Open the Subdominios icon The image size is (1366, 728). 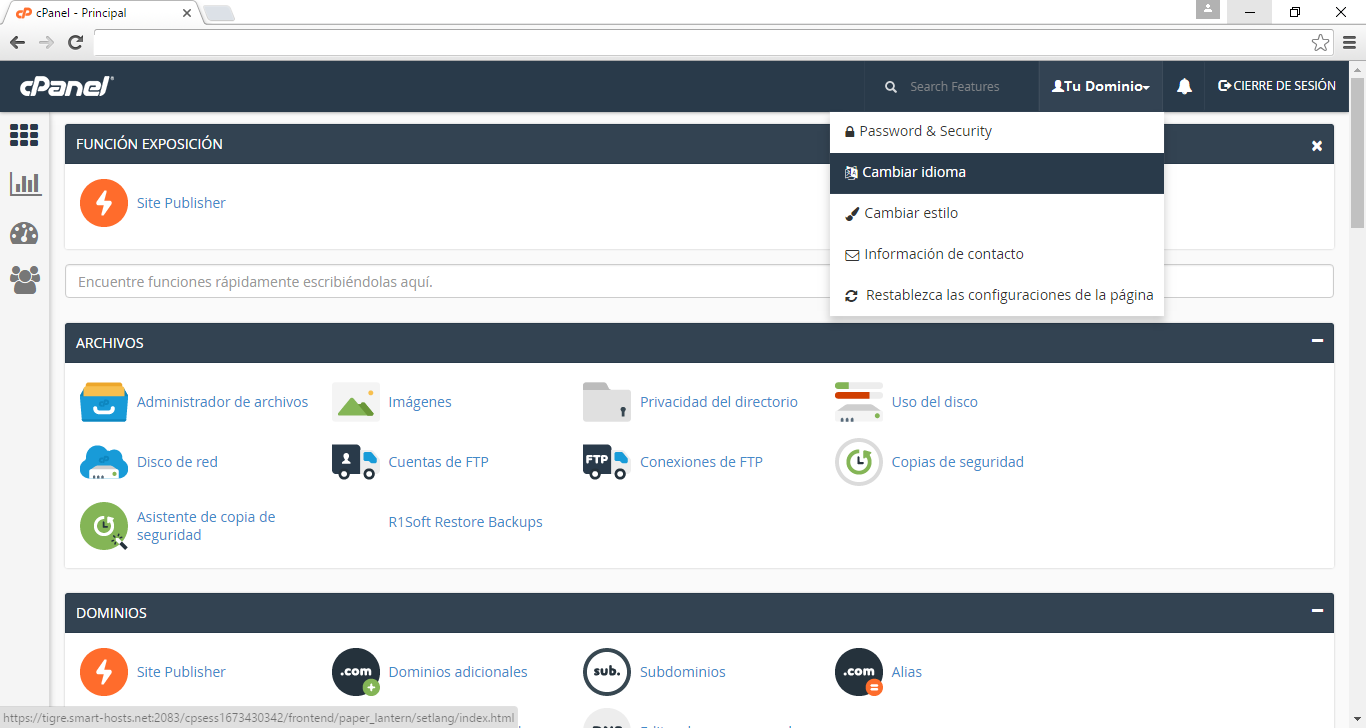tap(606, 672)
